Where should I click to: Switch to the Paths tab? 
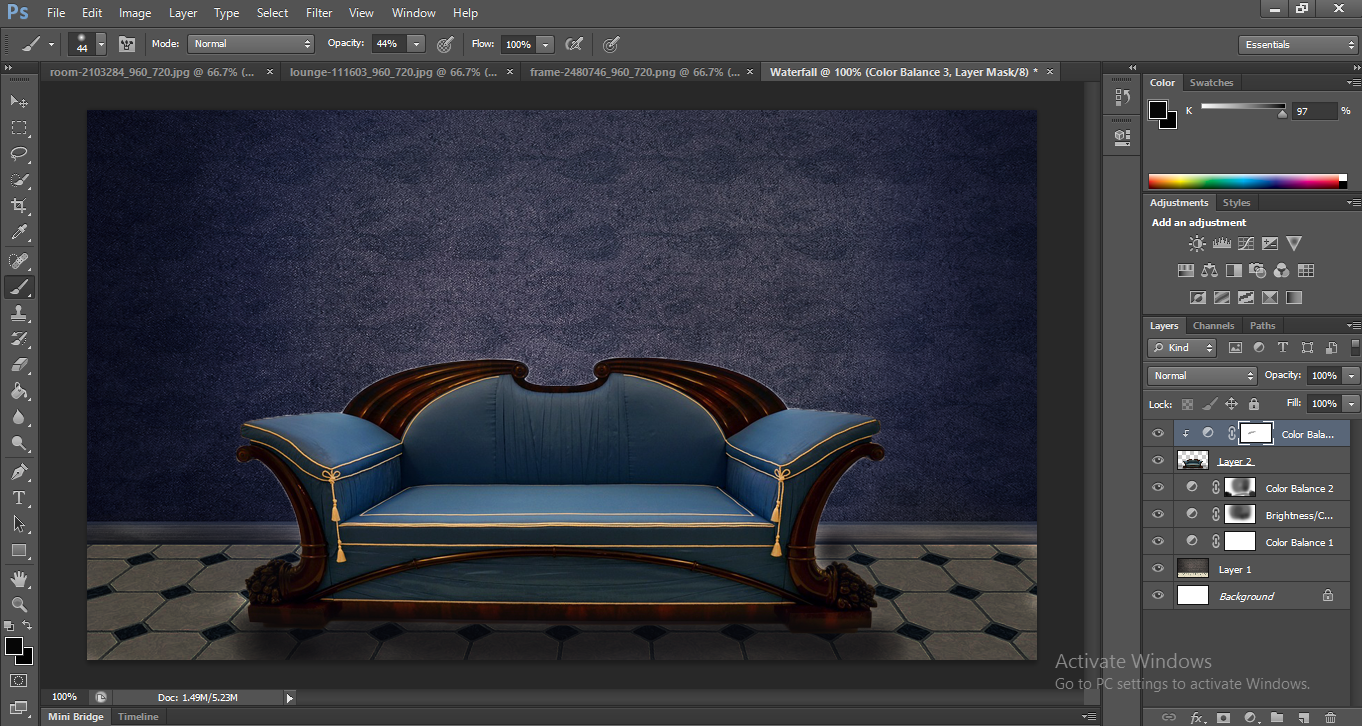point(1263,325)
